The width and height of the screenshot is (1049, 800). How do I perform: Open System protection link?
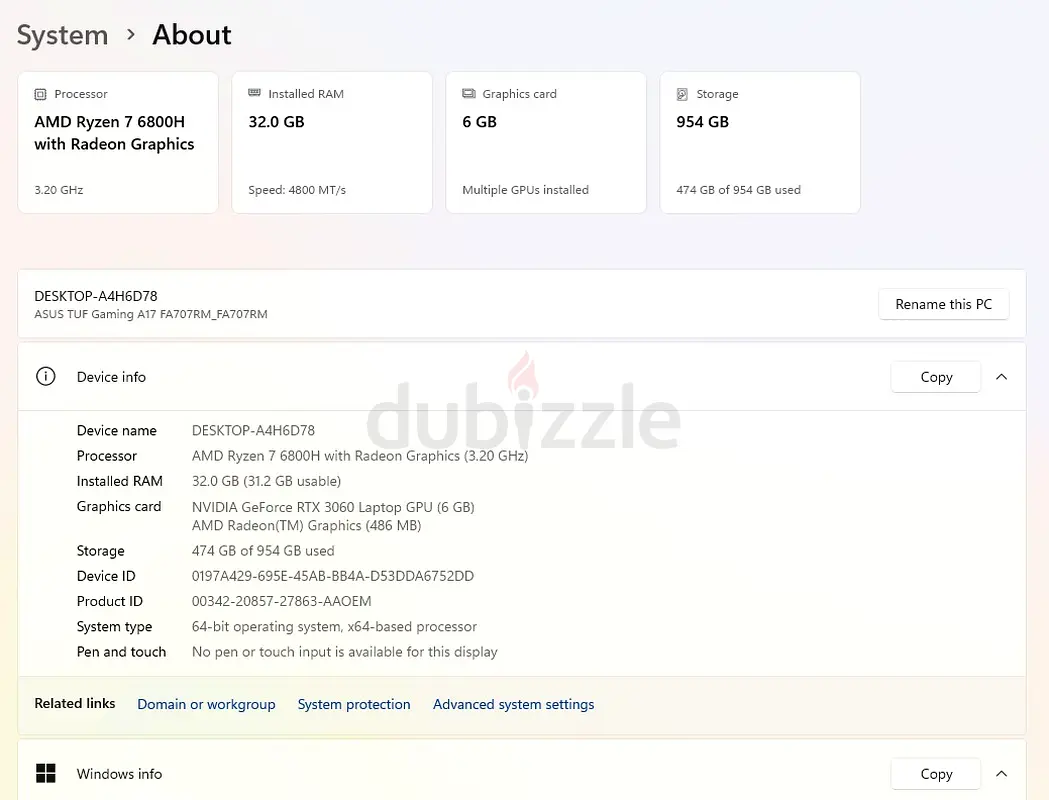[354, 704]
